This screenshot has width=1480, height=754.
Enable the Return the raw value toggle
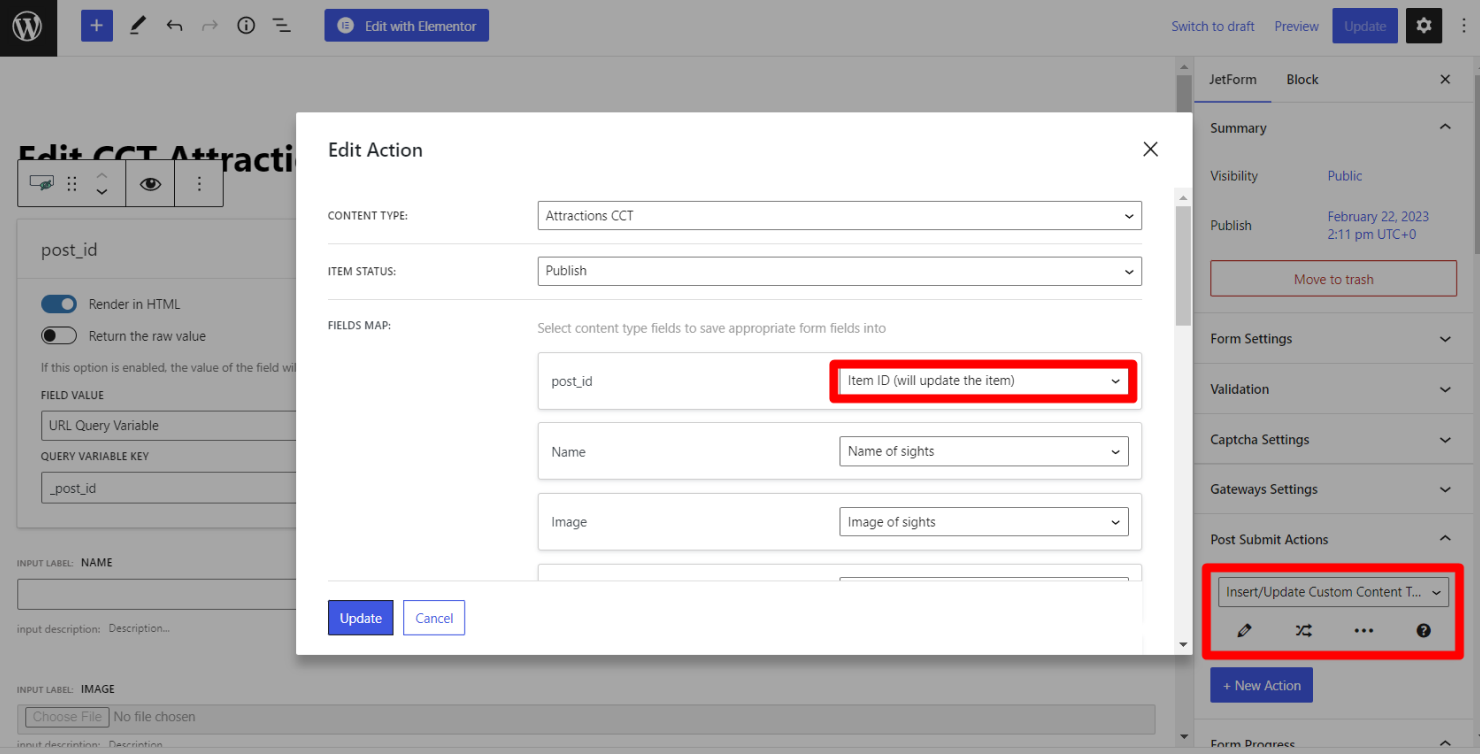(59, 336)
